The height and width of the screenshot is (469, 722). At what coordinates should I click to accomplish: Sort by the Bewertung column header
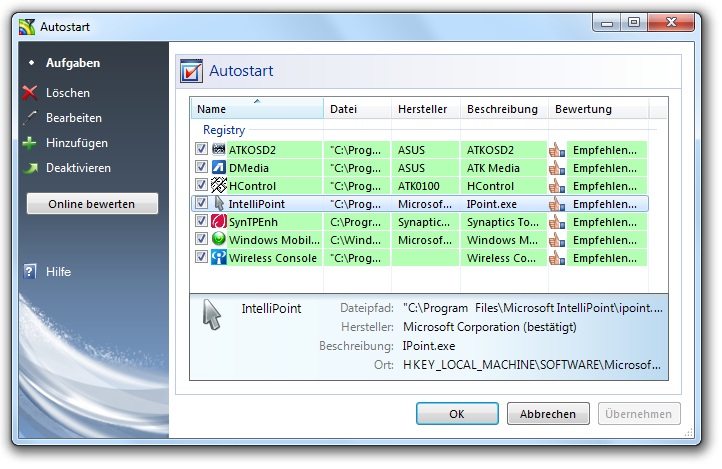[x=599, y=109]
